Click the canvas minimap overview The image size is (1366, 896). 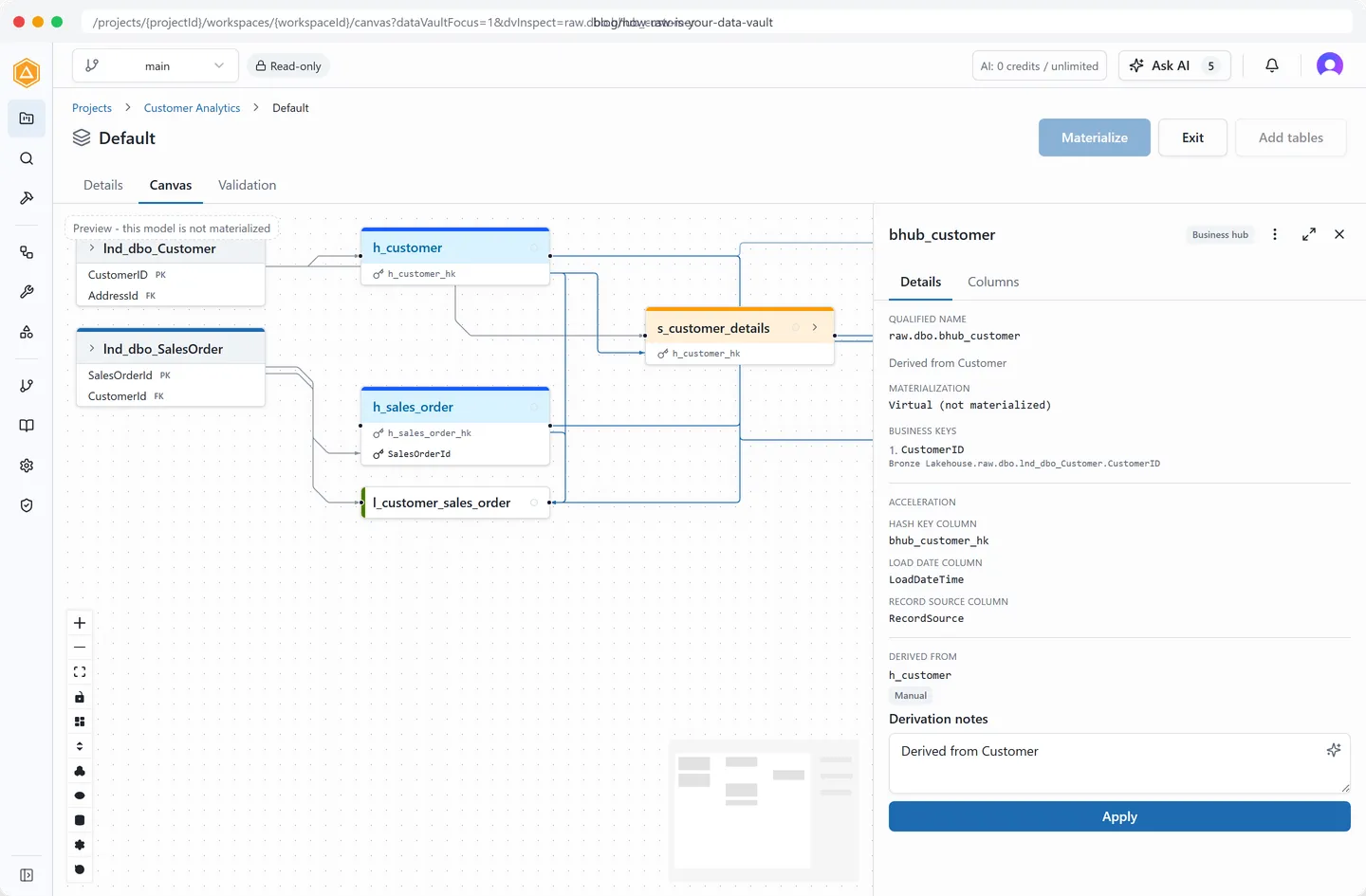point(764,812)
